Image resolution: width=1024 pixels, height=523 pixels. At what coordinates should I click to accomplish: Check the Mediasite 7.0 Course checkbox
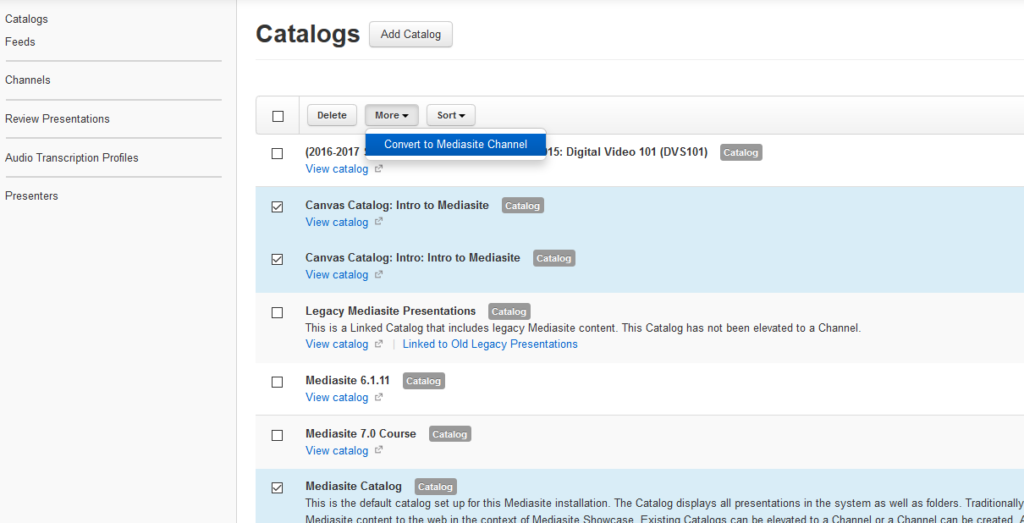click(277, 436)
